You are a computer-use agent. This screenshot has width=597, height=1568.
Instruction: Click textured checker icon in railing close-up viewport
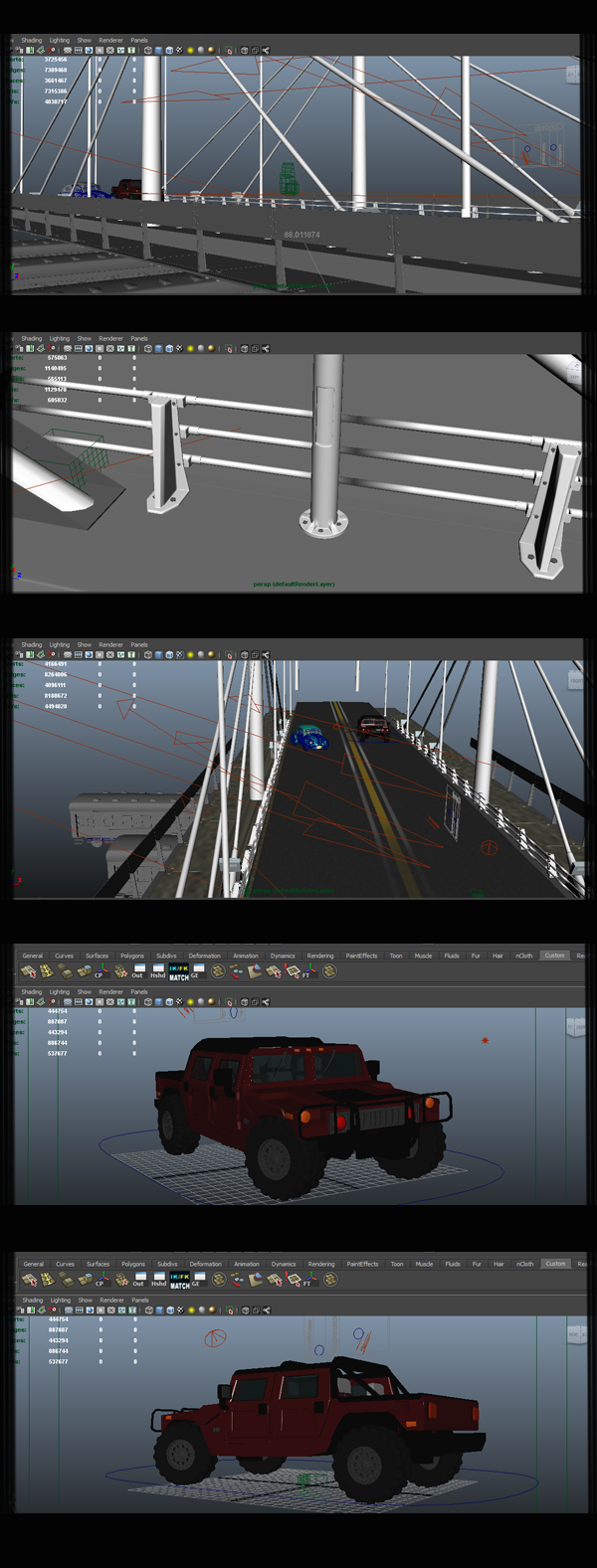click(x=179, y=348)
